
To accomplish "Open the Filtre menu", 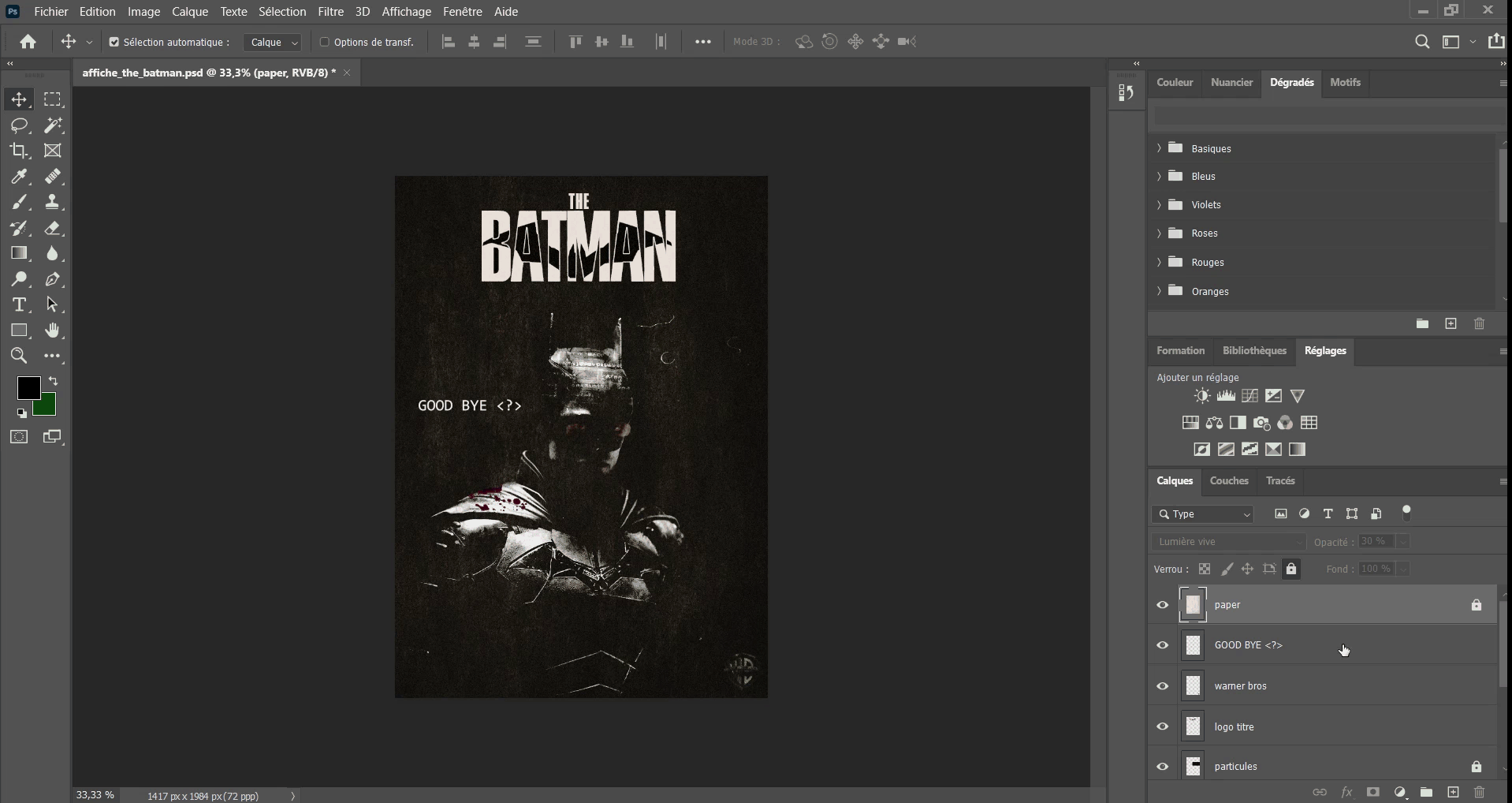I will click(x=330, y=11).
